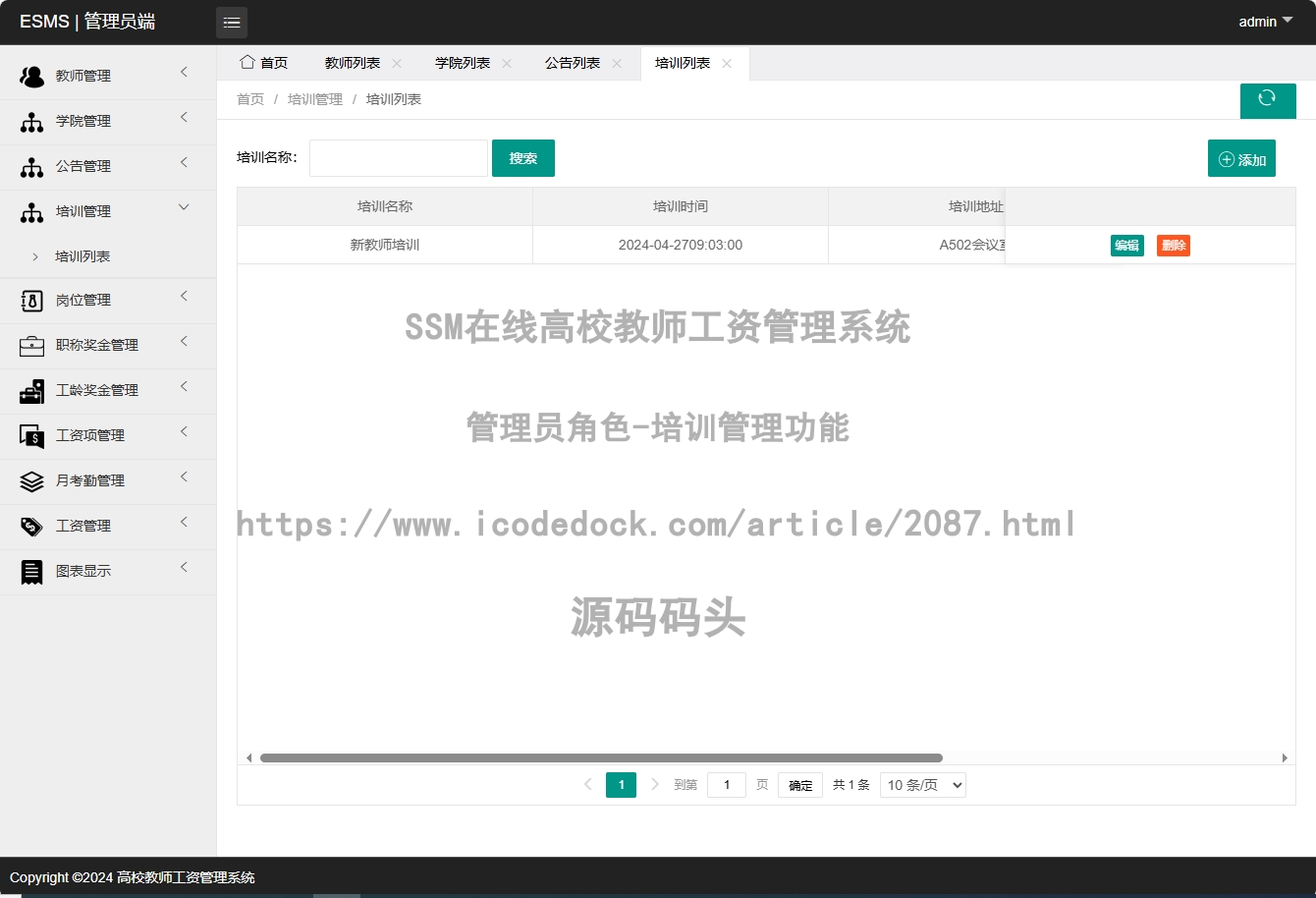Viewport: 1316px width, 898px height.
Task: Collapse the 培训管理 menu chevron
Action: pos(184,207)
